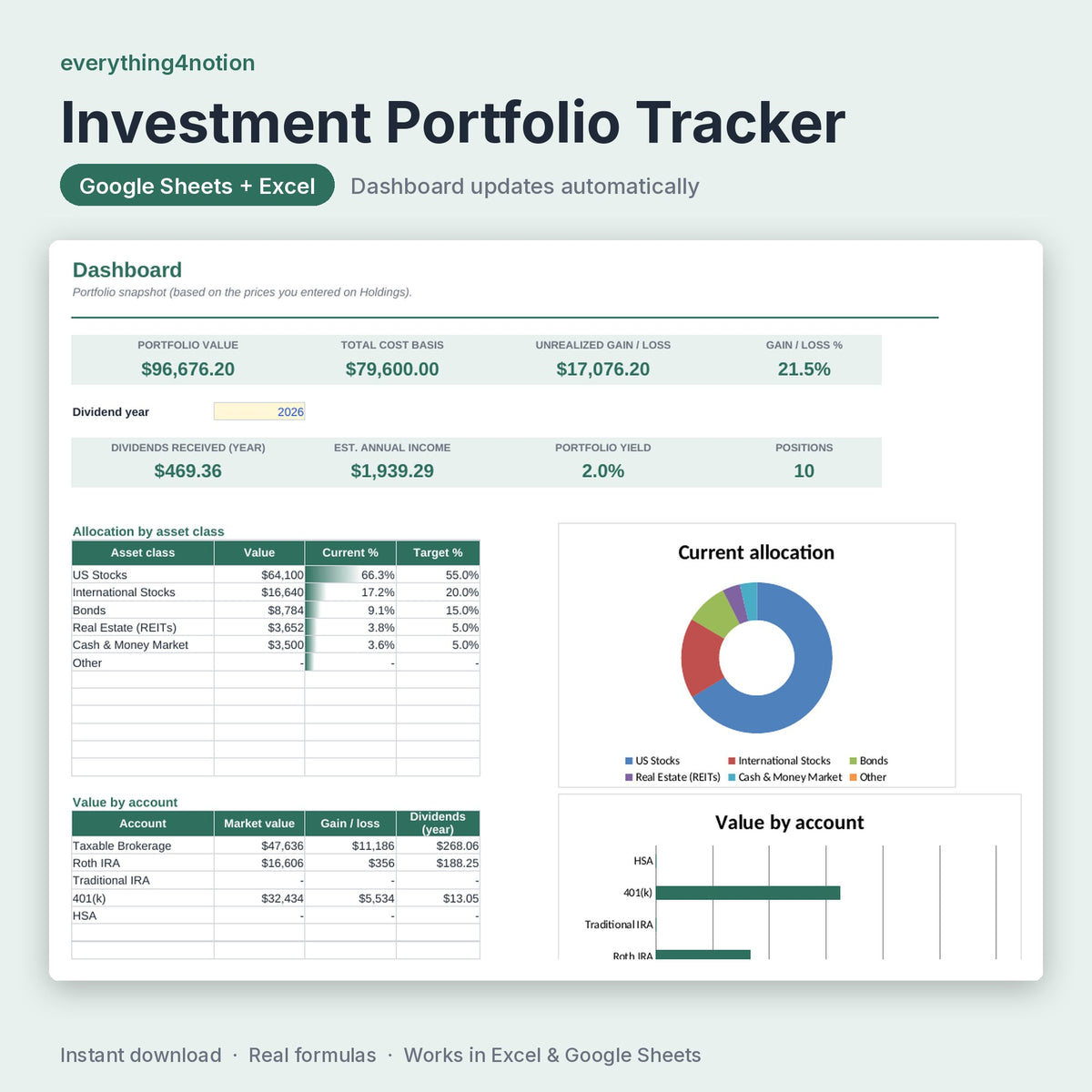Click the Total Cost Basis value $79,600.00
The width and height of the screenshot is (1092, 1092).
392,369
